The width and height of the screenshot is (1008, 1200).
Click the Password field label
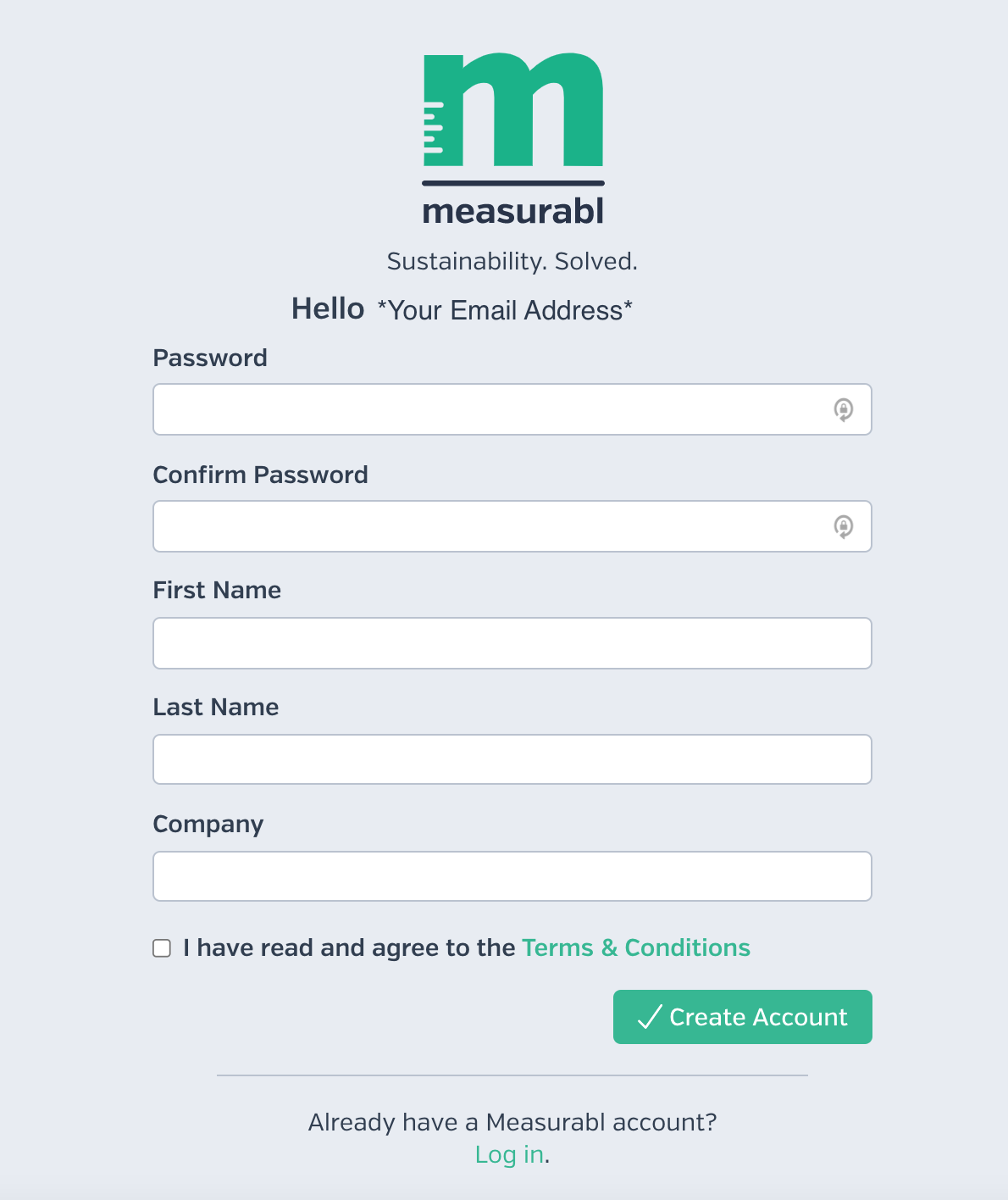point(210,358)
